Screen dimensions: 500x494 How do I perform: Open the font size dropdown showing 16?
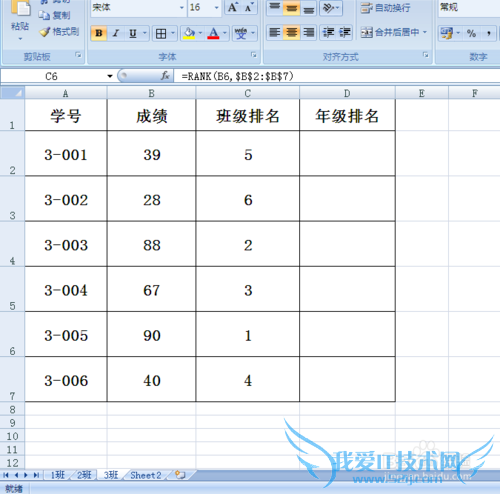(x=217, y=7)
